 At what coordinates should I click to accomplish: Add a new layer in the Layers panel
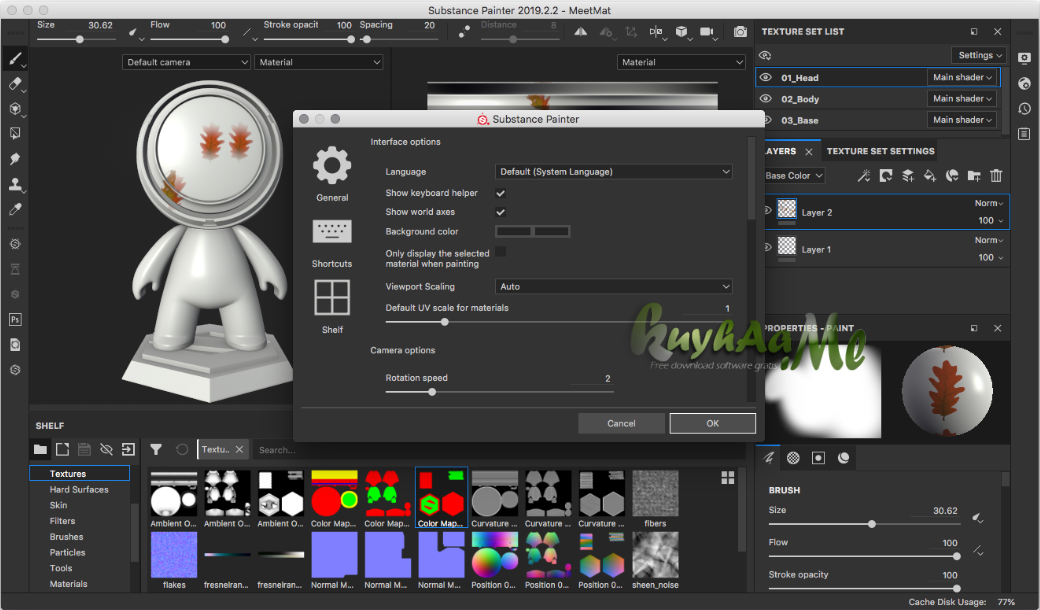click(908, 176)
